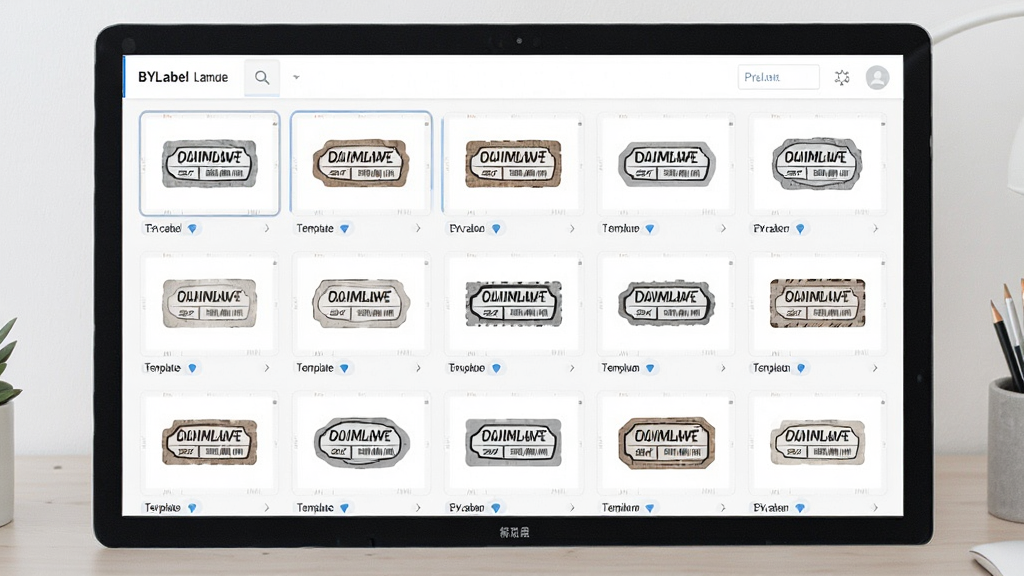Click the blue gem badge, middle row first card
Image resolution: width=1024 pixels, height=576 pixels.
pyautogui.click(x=192, y=368)
